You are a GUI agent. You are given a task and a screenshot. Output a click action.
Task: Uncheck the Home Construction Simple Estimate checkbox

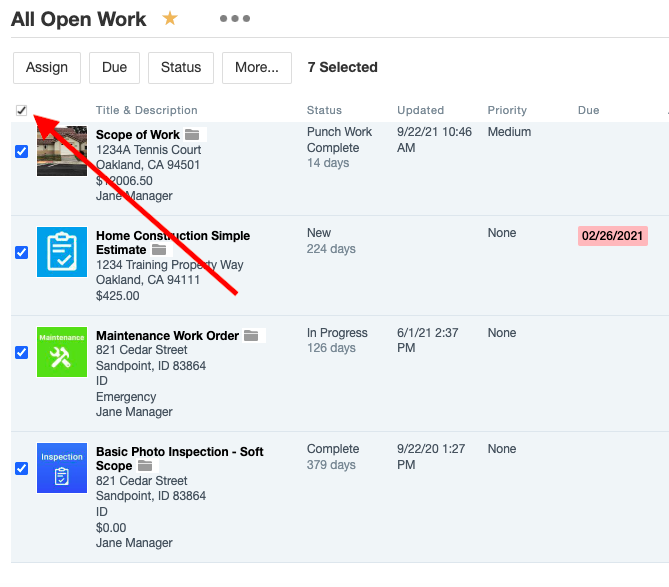pyautogui.click(x=22, y=252)
